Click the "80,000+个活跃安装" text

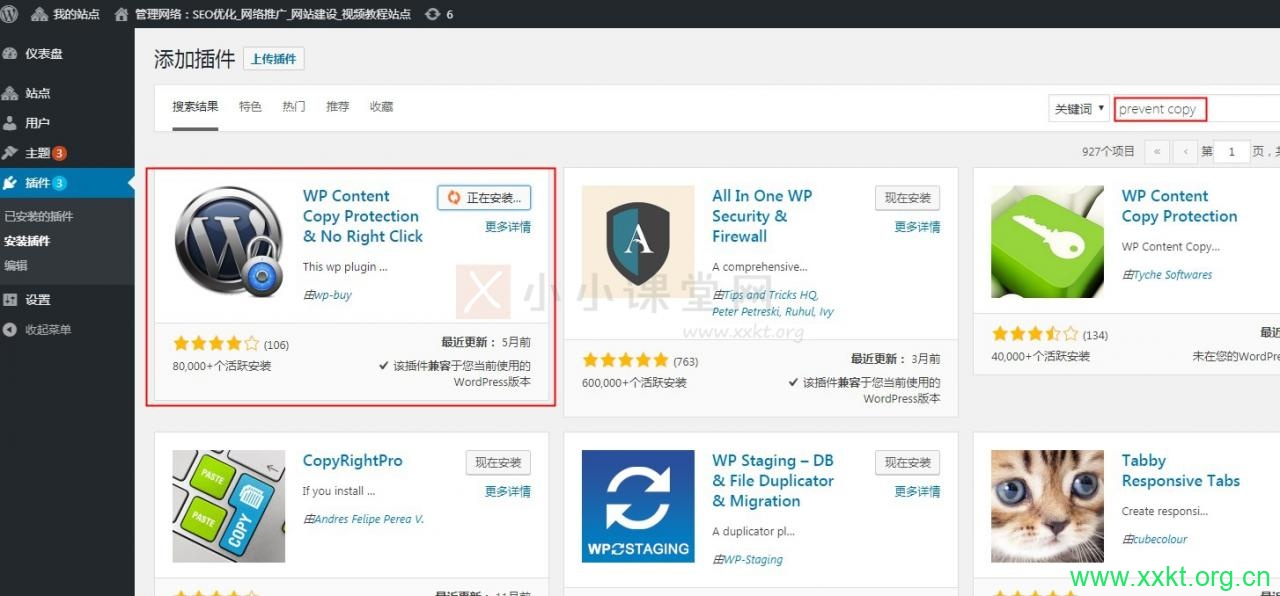[x=222, y=366]
